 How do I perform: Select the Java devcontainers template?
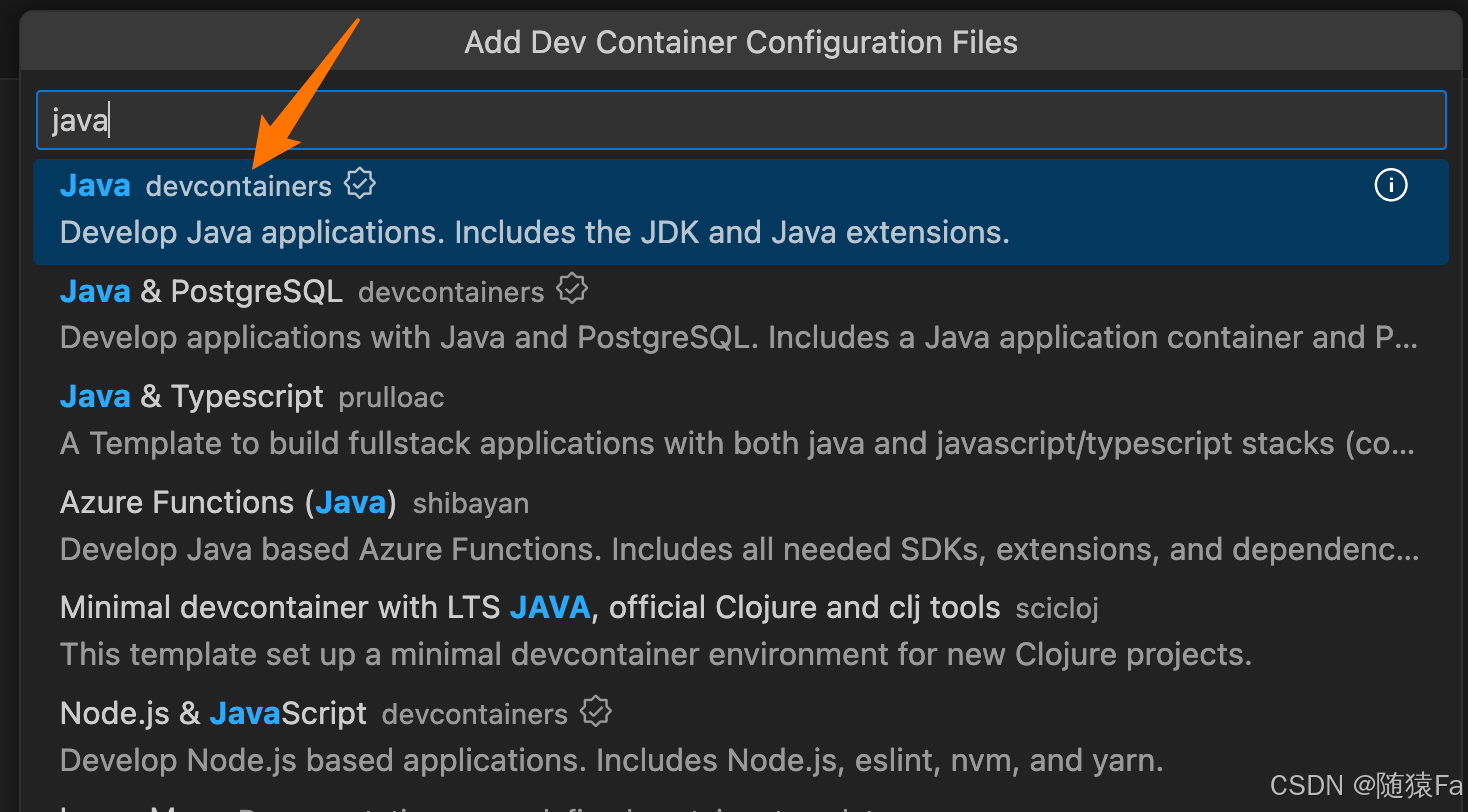741,211
